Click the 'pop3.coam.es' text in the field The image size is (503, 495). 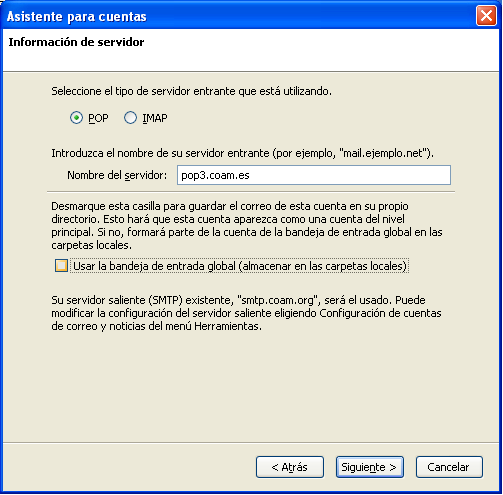point(215,175)
